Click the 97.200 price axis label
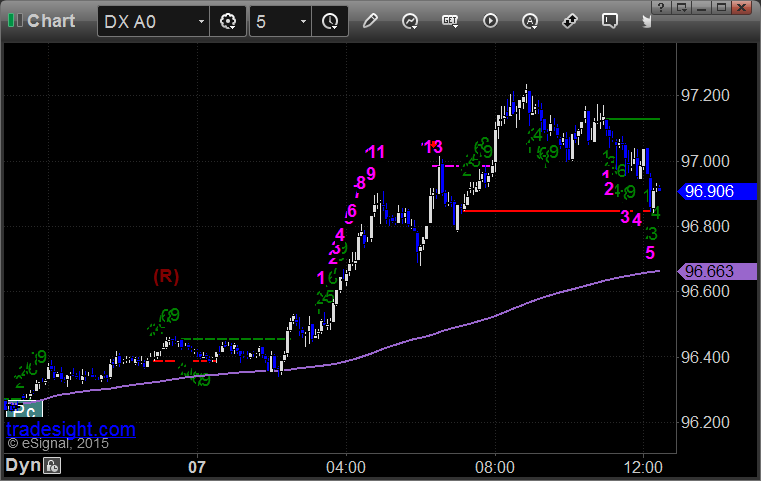The width and height of the screenshot is (761, 481). 705,96
